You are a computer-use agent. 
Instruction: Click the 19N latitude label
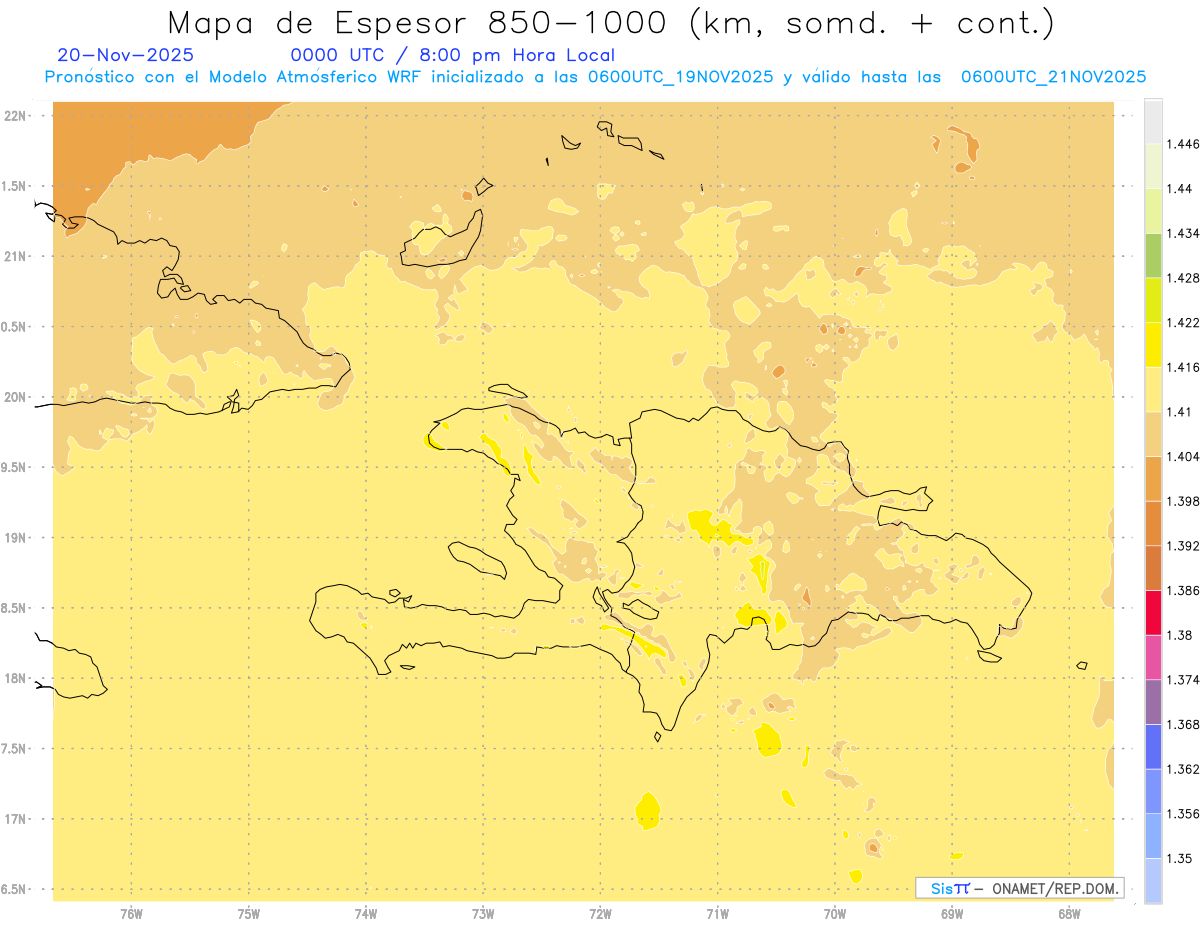coord(16,538)
